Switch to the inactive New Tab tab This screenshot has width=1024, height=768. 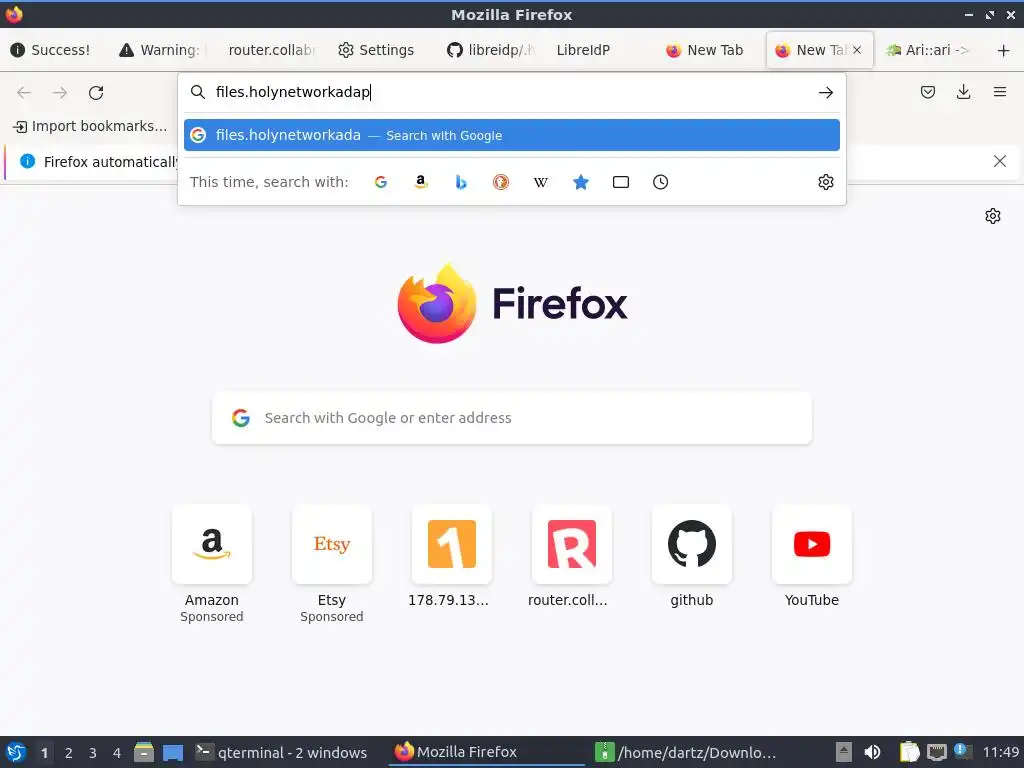[x=705, y=50]
